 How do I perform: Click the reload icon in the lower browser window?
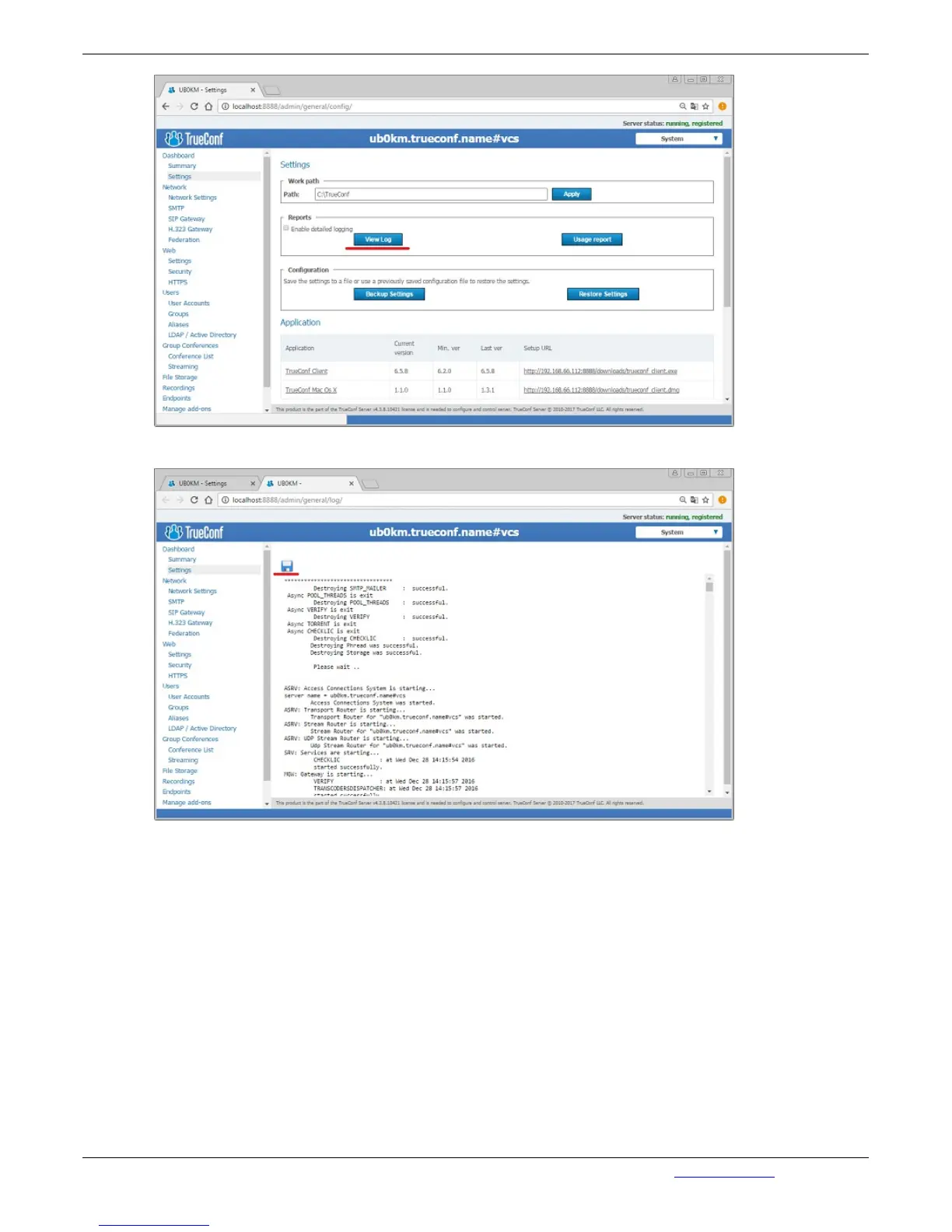(x=194, y=500)
